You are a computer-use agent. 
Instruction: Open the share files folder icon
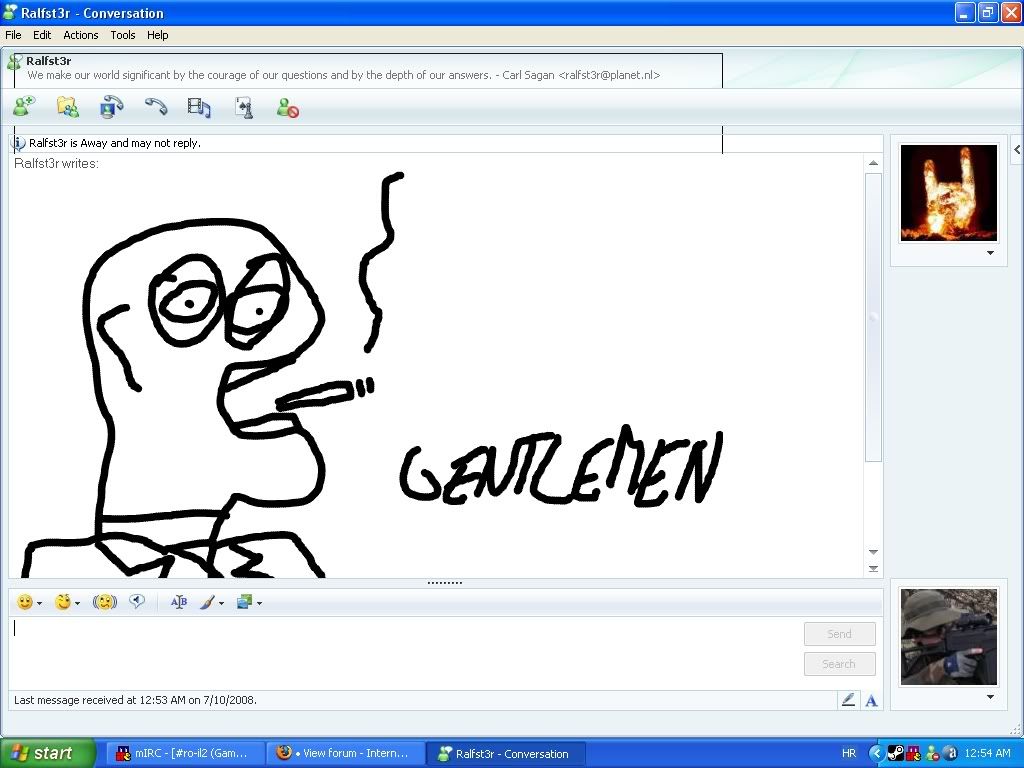tap(67, 107)
